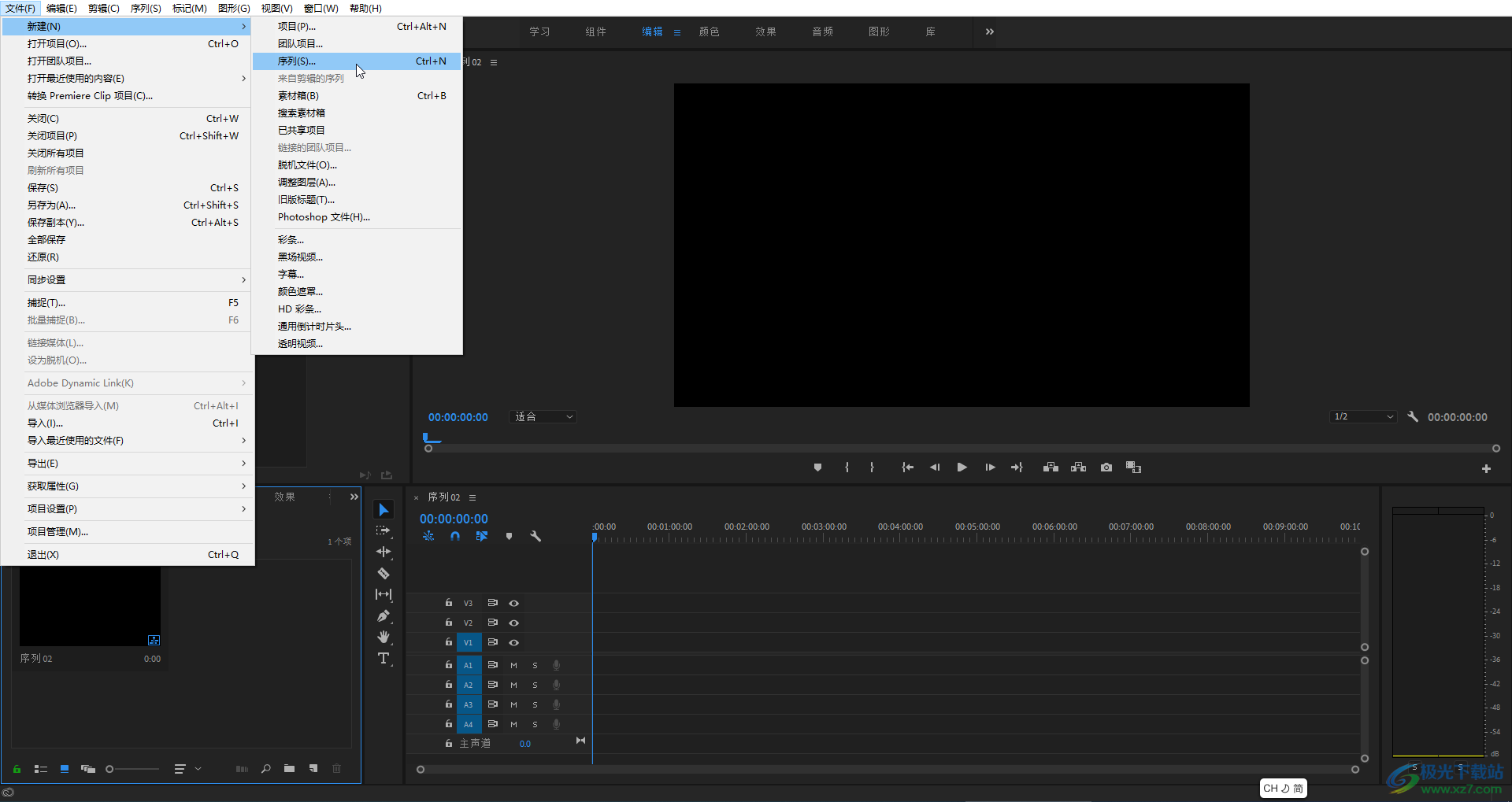Export frame with camera icon
Image resolution: width=1512 pixels, height=802 pixels.
click(1106, 468)
